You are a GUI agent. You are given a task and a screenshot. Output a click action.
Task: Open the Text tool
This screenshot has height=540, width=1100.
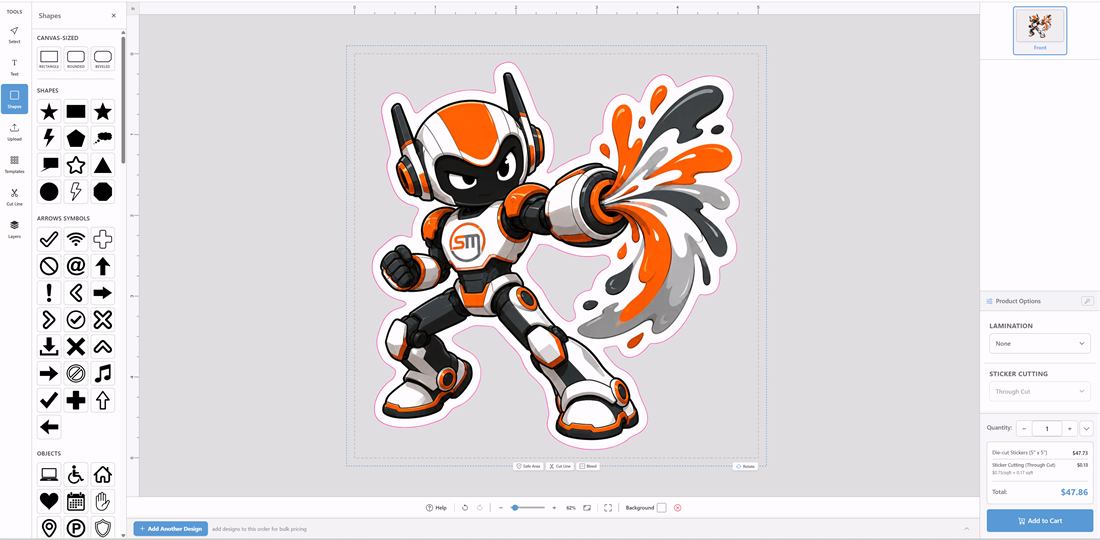coord(14,67)
